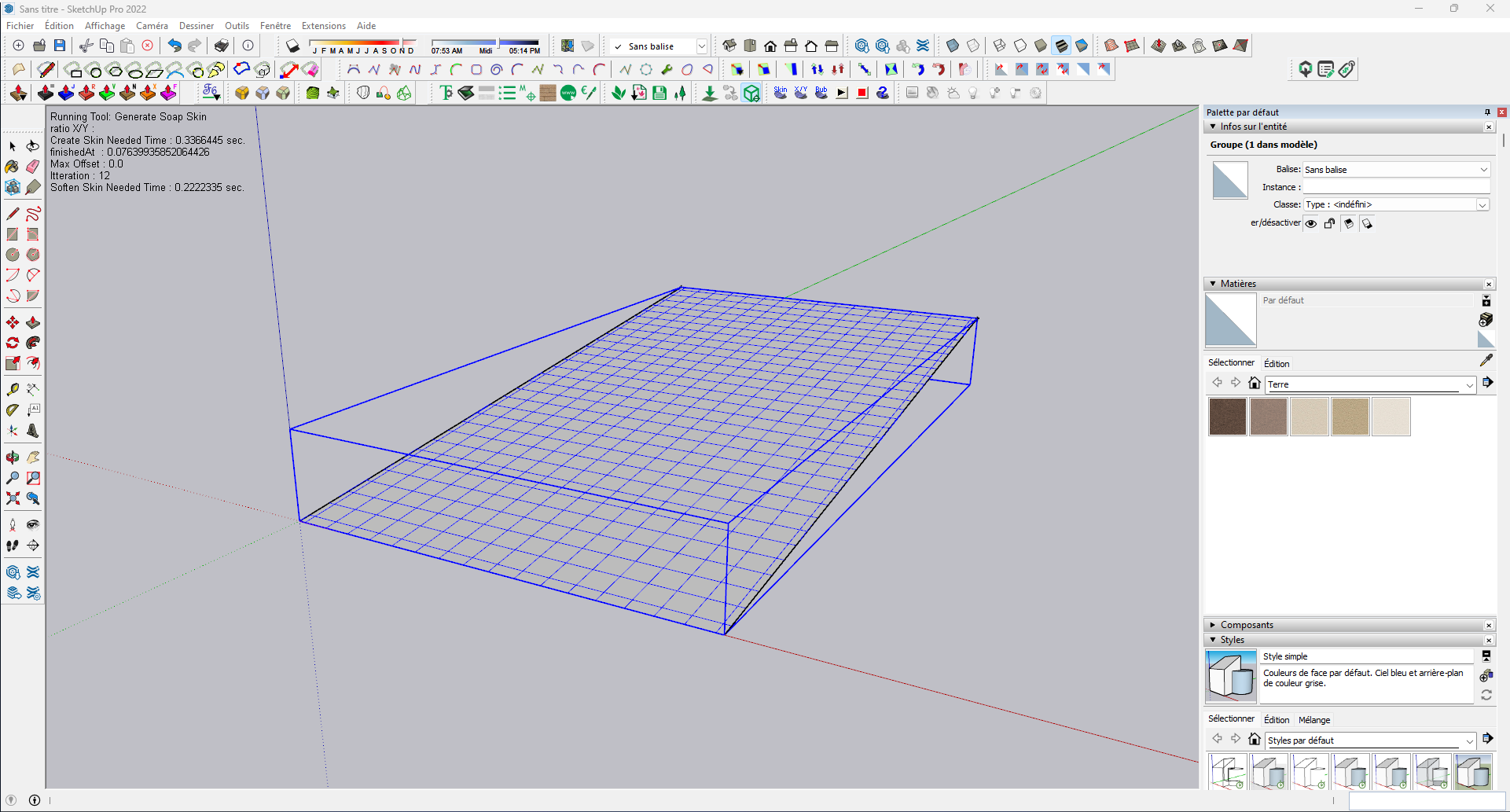Click the Instance name input field

tap(1396, 187)
